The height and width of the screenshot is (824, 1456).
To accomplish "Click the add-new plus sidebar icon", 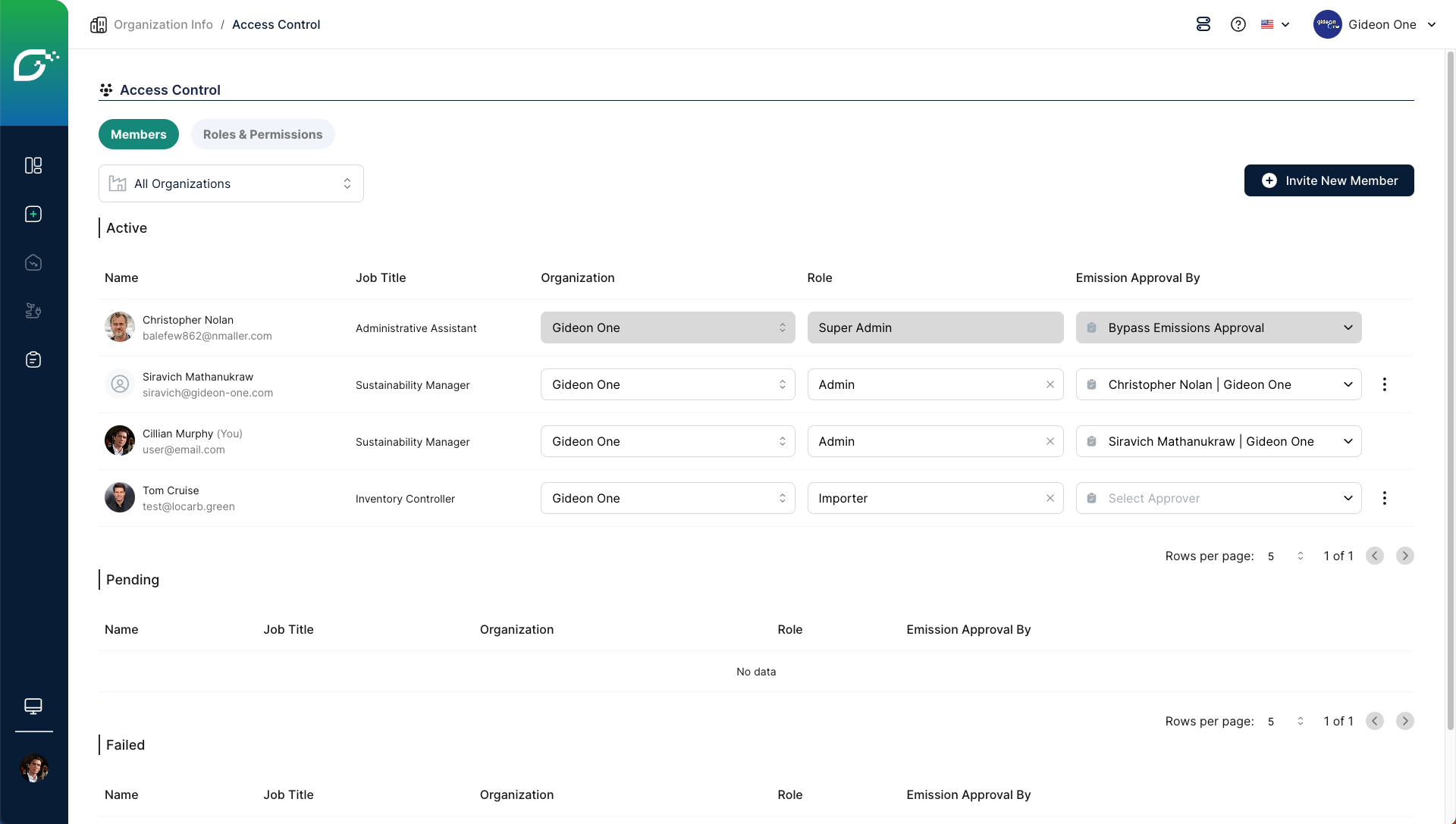I will pyautogui.click(x=33, y=214).
